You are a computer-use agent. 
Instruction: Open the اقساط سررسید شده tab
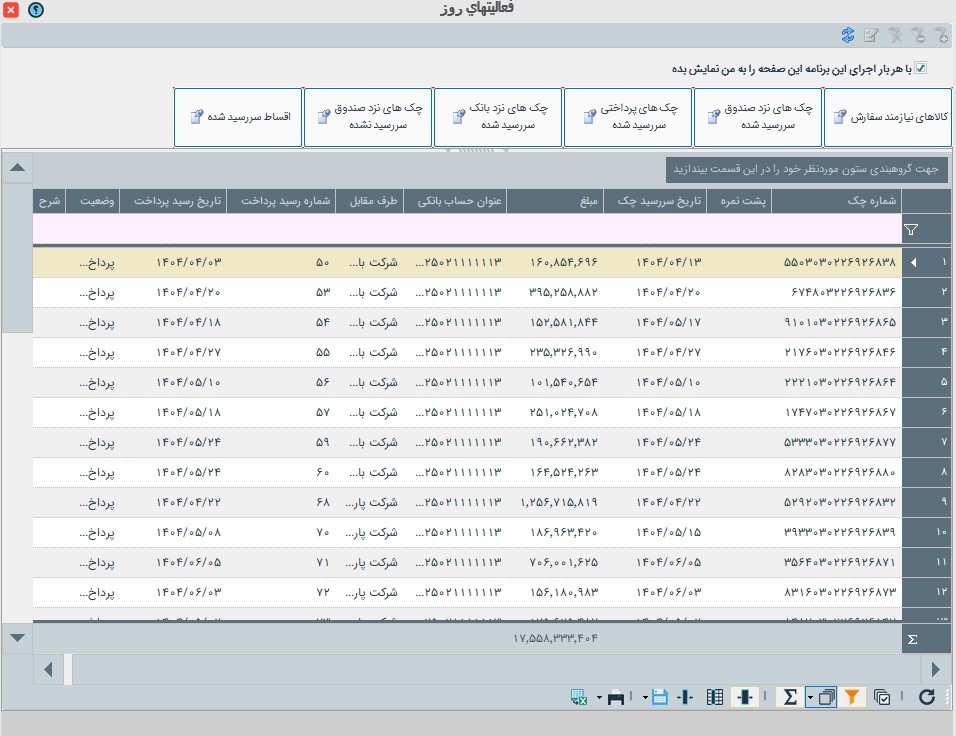(239, 117)
